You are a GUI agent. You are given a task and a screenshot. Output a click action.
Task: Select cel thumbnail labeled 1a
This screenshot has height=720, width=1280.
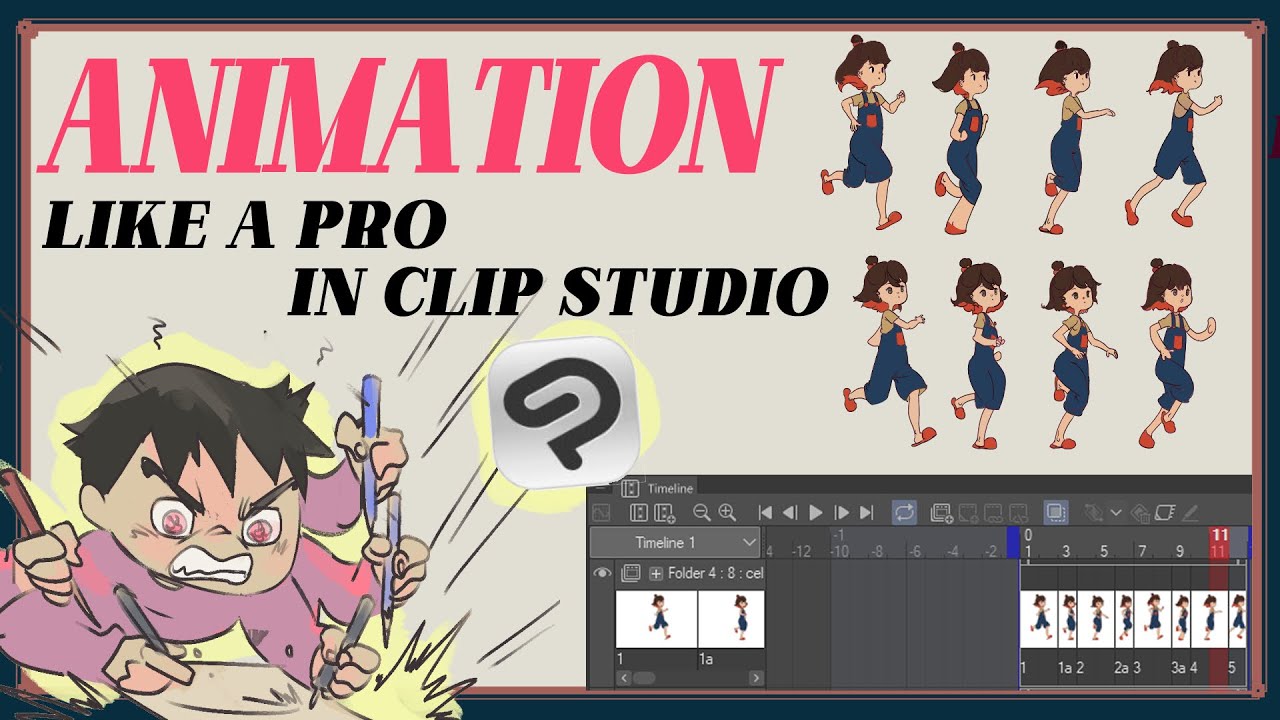coord(731,619)
